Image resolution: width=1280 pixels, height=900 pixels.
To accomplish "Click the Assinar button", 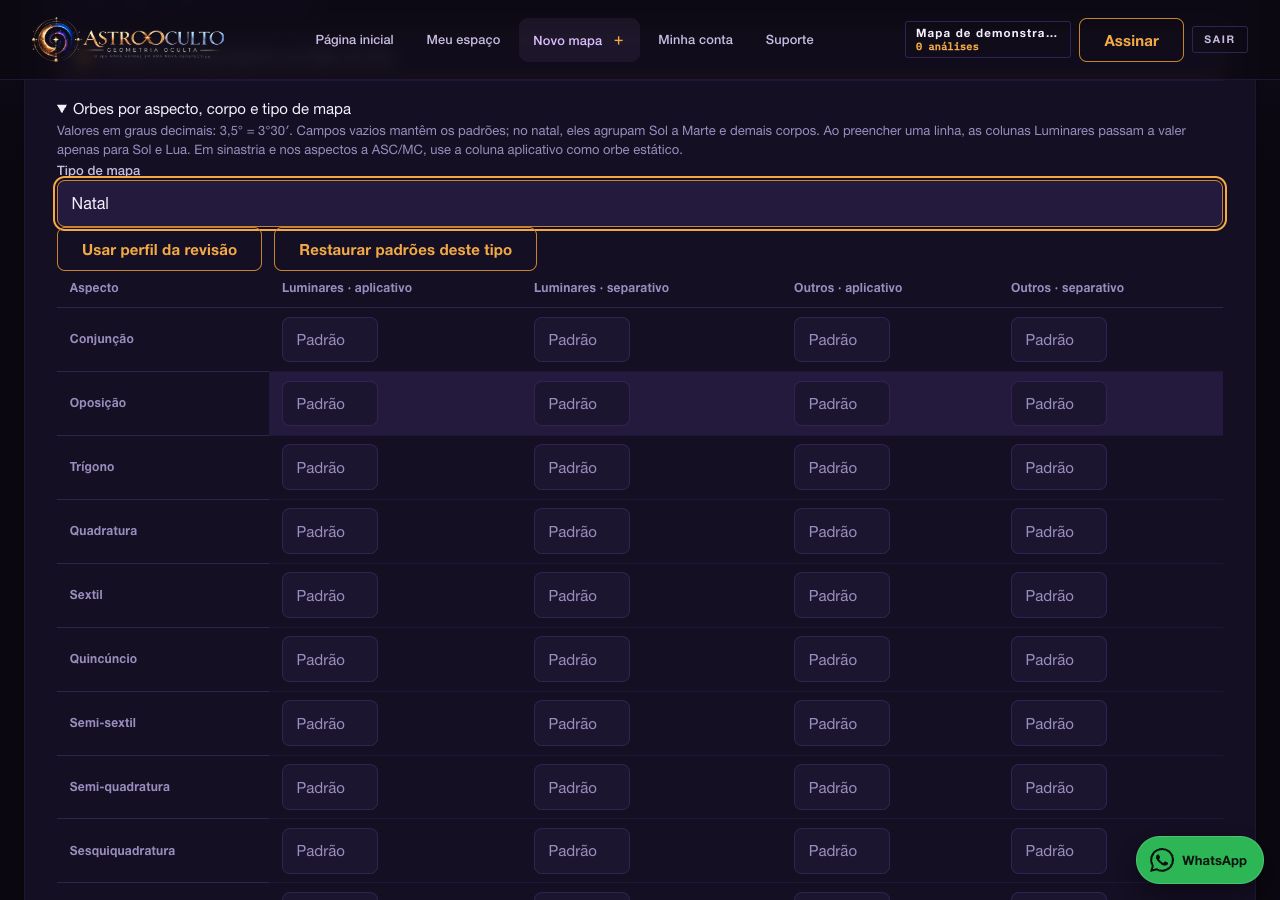I will click(1131, 40).
